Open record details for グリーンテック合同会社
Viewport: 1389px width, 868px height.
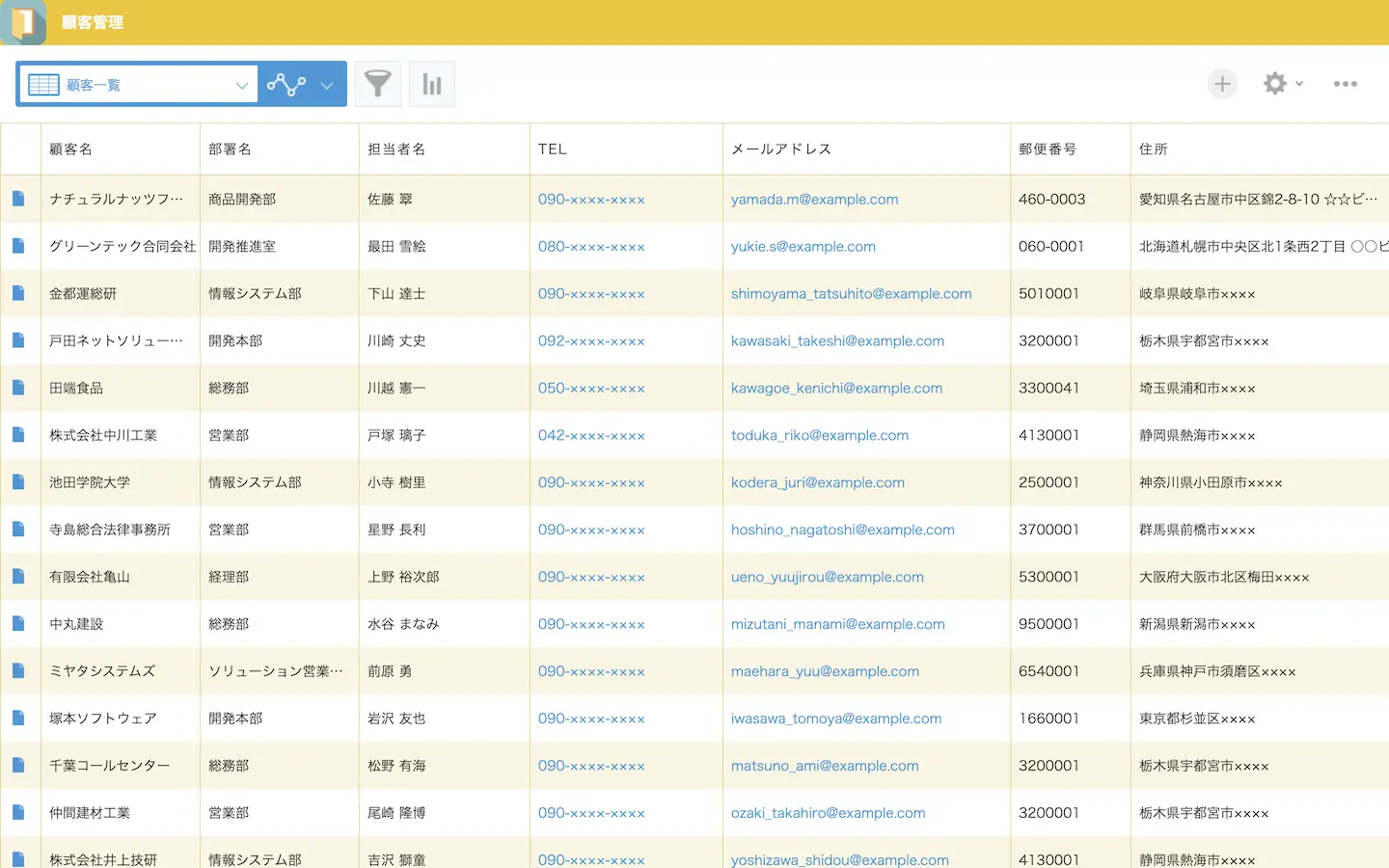(18, 246)
